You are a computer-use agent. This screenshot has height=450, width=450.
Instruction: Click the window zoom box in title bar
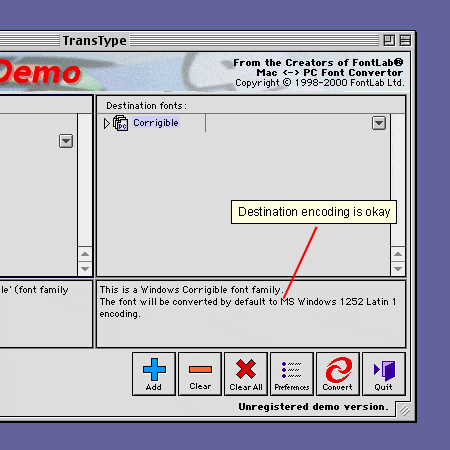click(389, 40)
